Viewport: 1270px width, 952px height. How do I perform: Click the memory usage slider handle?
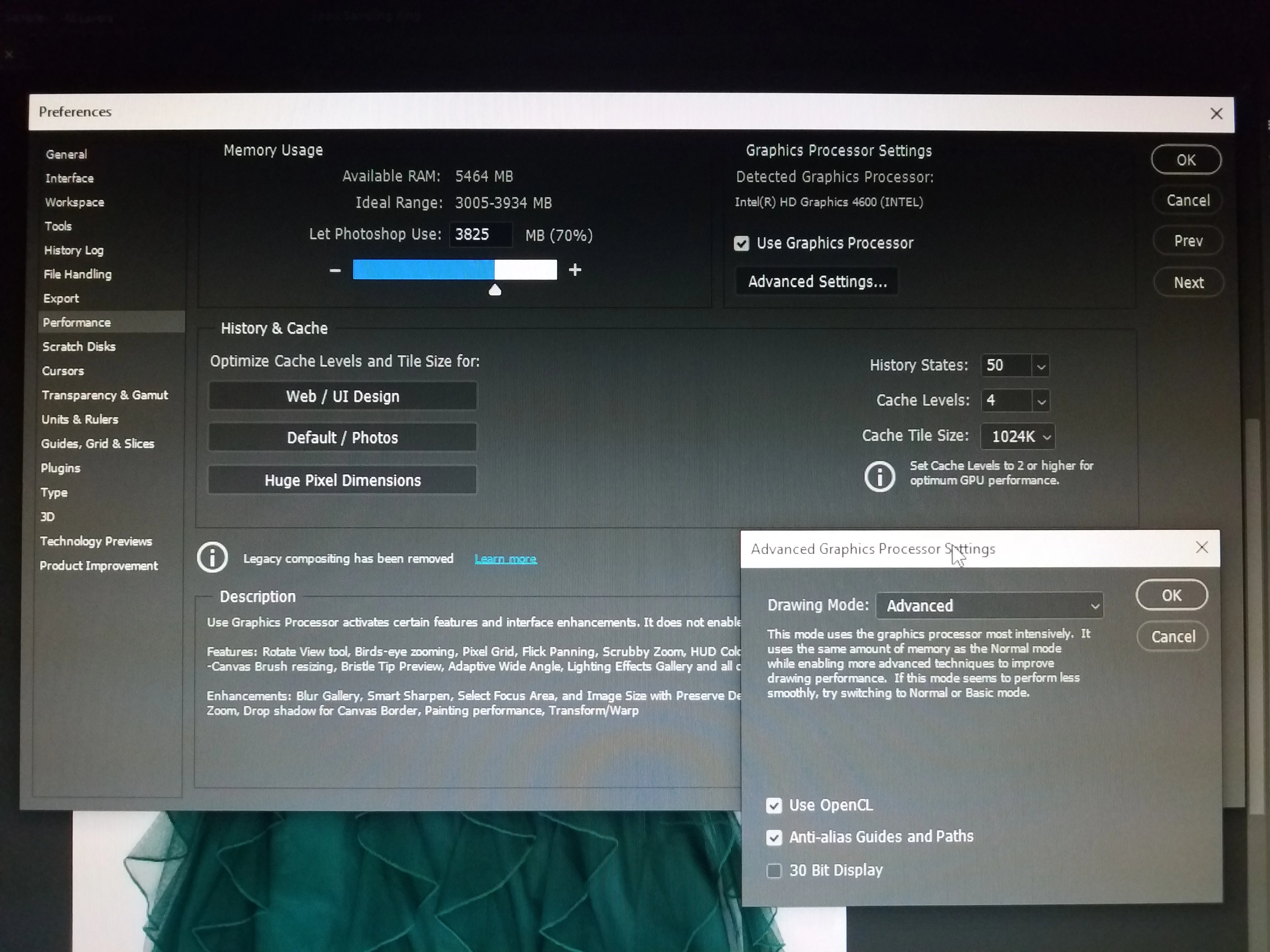(x=495, y=290)
